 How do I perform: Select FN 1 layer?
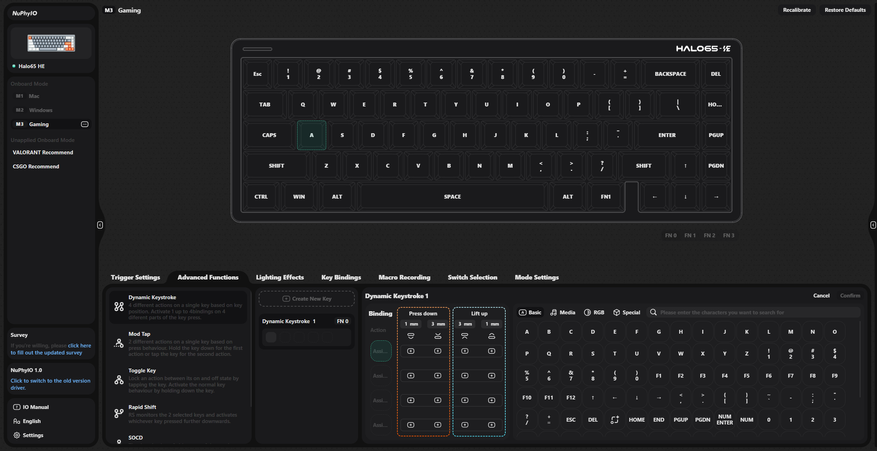coord(690,236)
